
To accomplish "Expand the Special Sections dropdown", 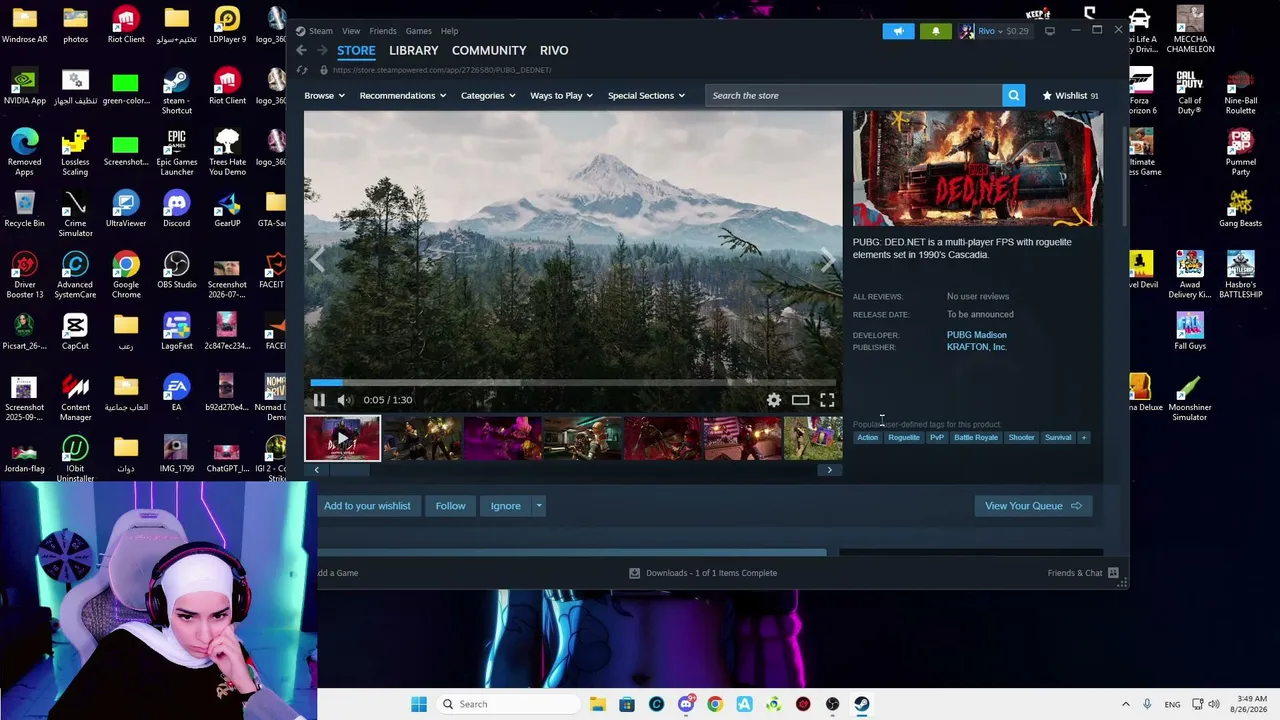I will 646,96.
